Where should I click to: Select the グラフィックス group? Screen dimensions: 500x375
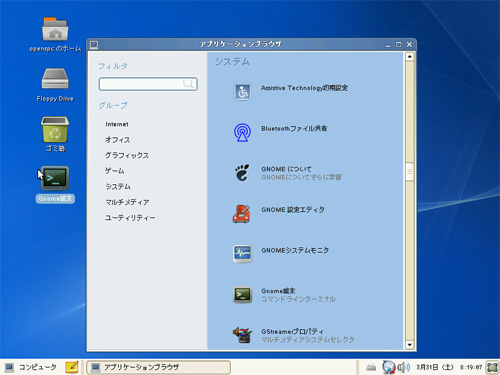pyautogui.click(x=127, y=155)
